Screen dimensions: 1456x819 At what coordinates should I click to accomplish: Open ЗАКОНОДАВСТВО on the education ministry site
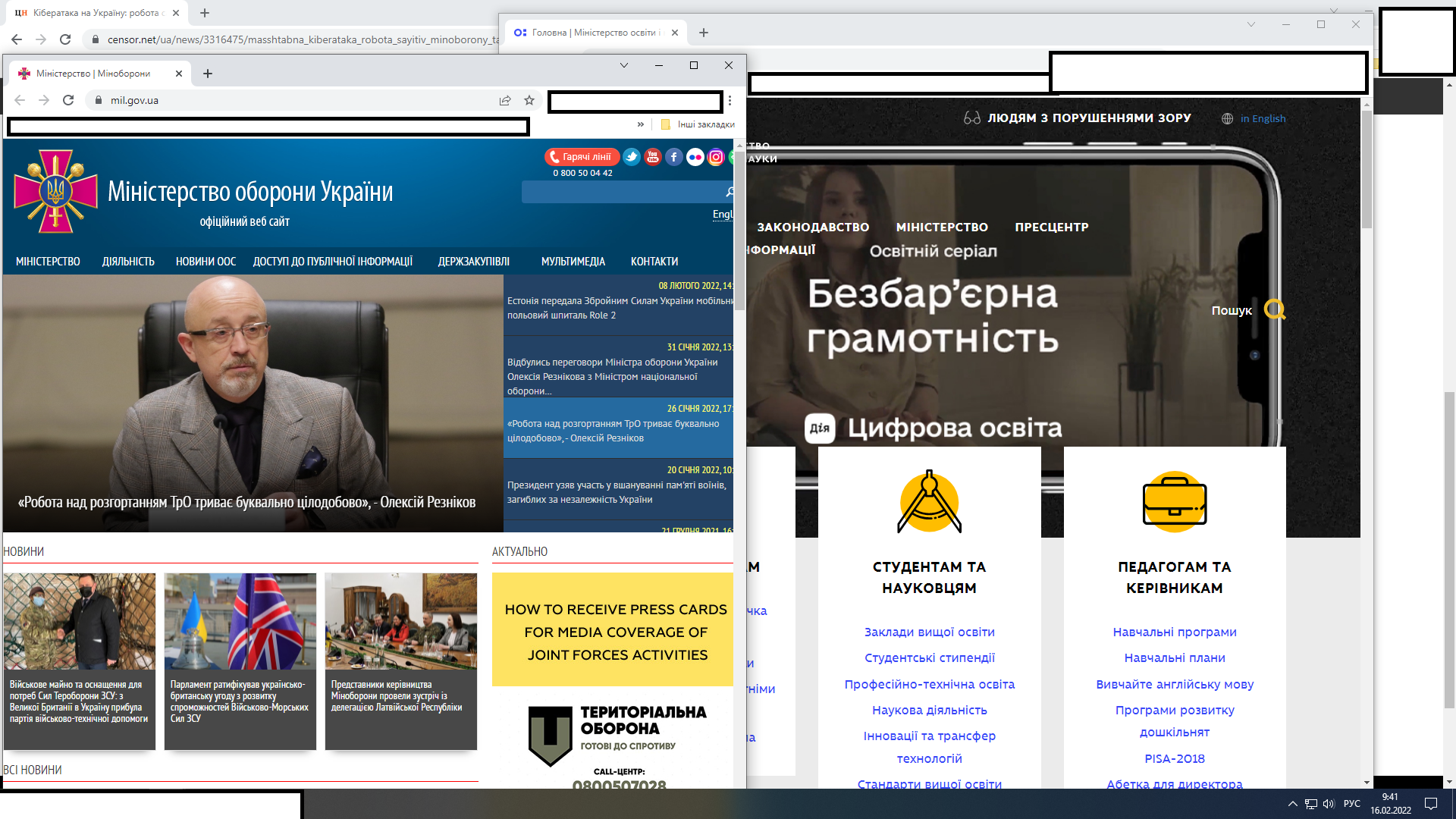(x=813, y=227)
